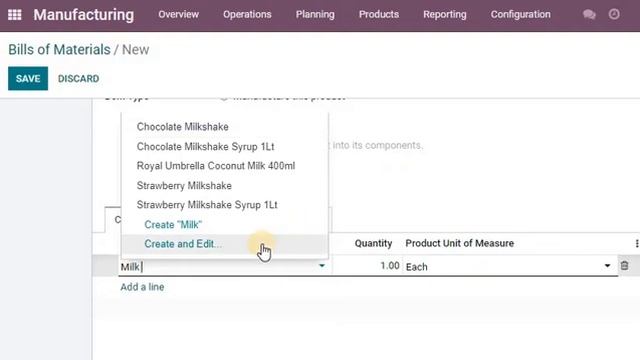Open the Configuration menu
Image resolution: width=640 pixels, height=360 pixels.
520,14
